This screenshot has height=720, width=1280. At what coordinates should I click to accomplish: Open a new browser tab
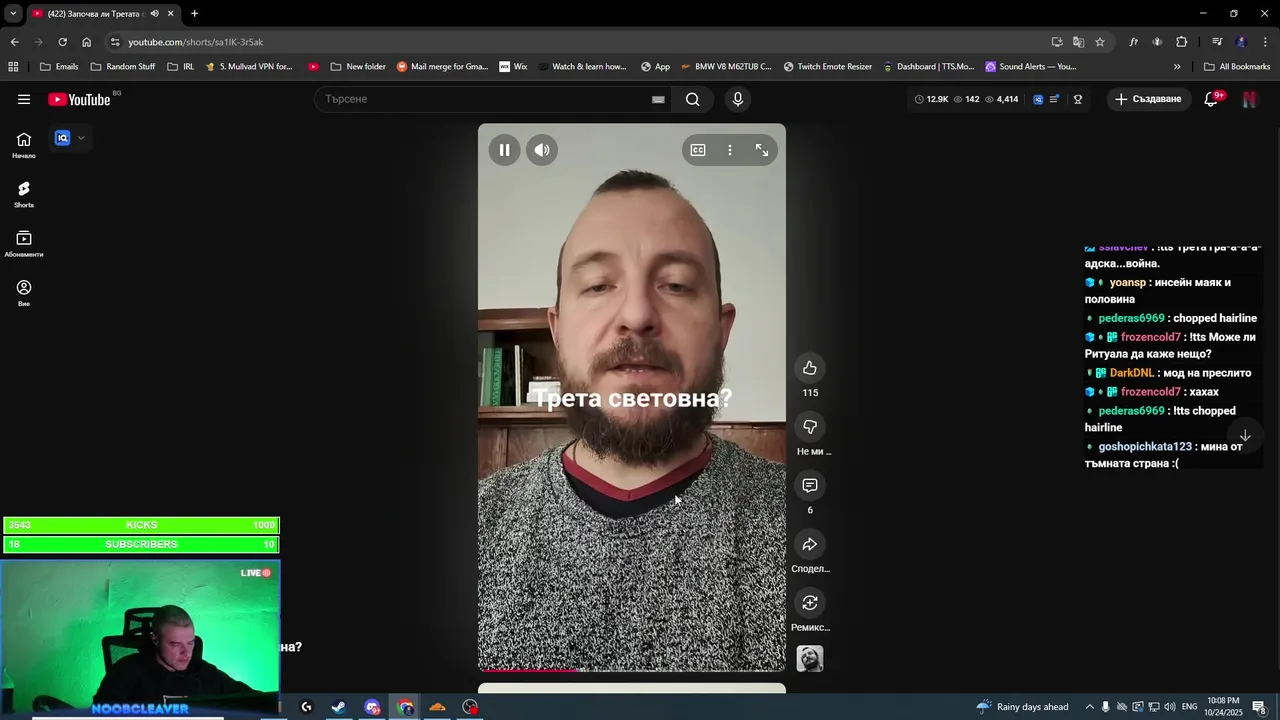[194, 13]
